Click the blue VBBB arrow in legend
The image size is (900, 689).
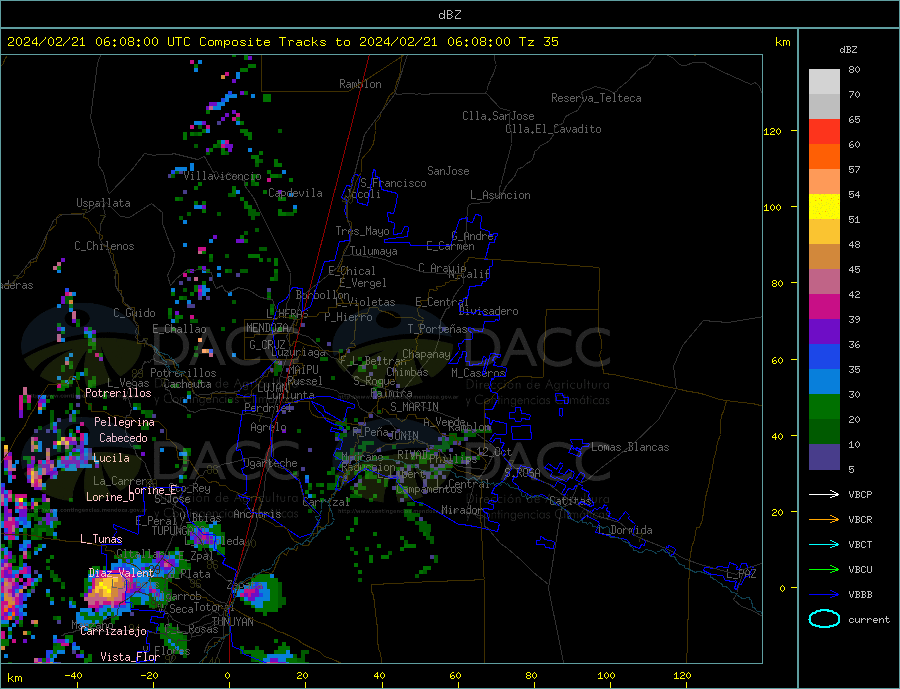click(x=824, y=594)
